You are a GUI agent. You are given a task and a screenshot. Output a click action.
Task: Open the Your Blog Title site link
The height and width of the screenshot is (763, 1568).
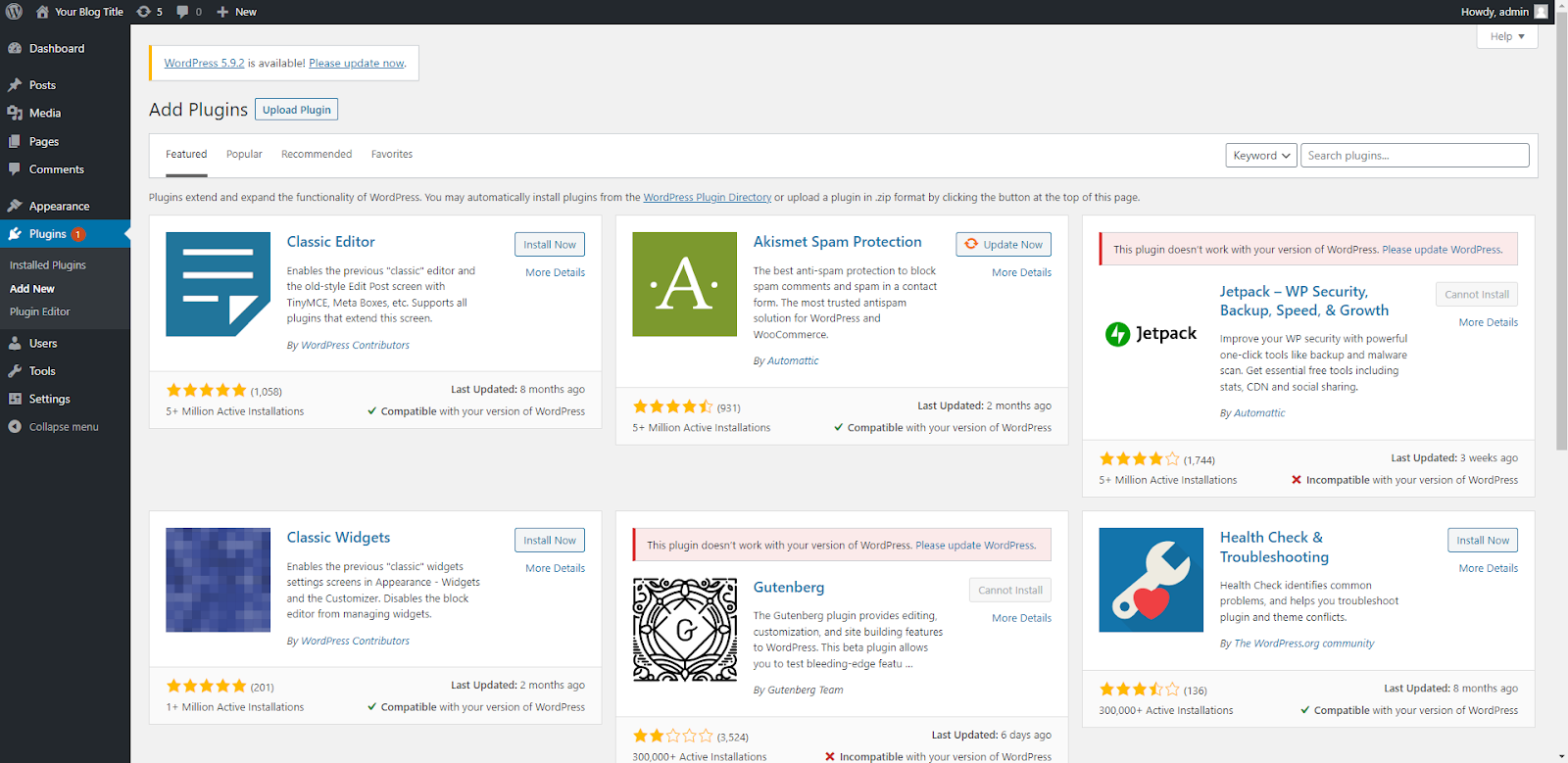pos(89,12)
